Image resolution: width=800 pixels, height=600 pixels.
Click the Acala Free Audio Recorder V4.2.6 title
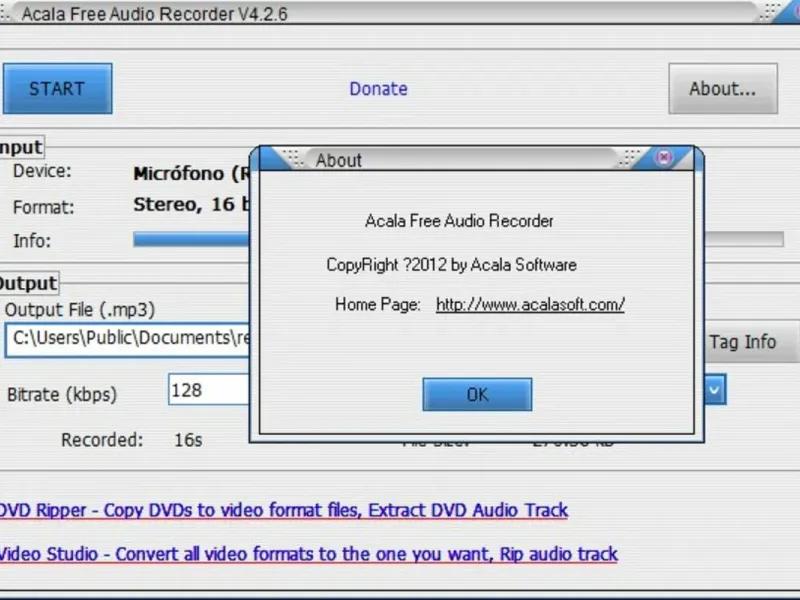(x=155, y=14)
